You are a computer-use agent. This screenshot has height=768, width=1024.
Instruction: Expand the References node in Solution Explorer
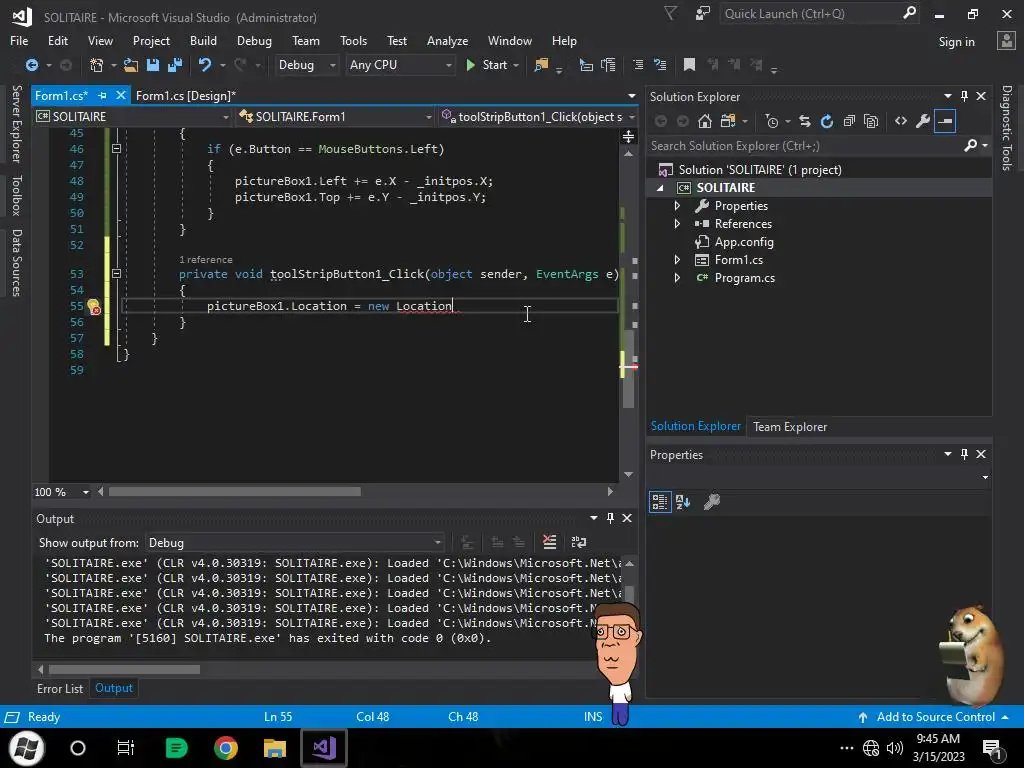click(x=677, y=224)
